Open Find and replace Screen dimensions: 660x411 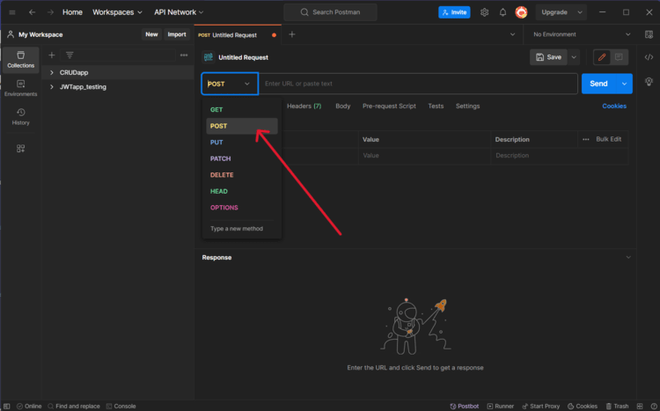tap(74, 406)
